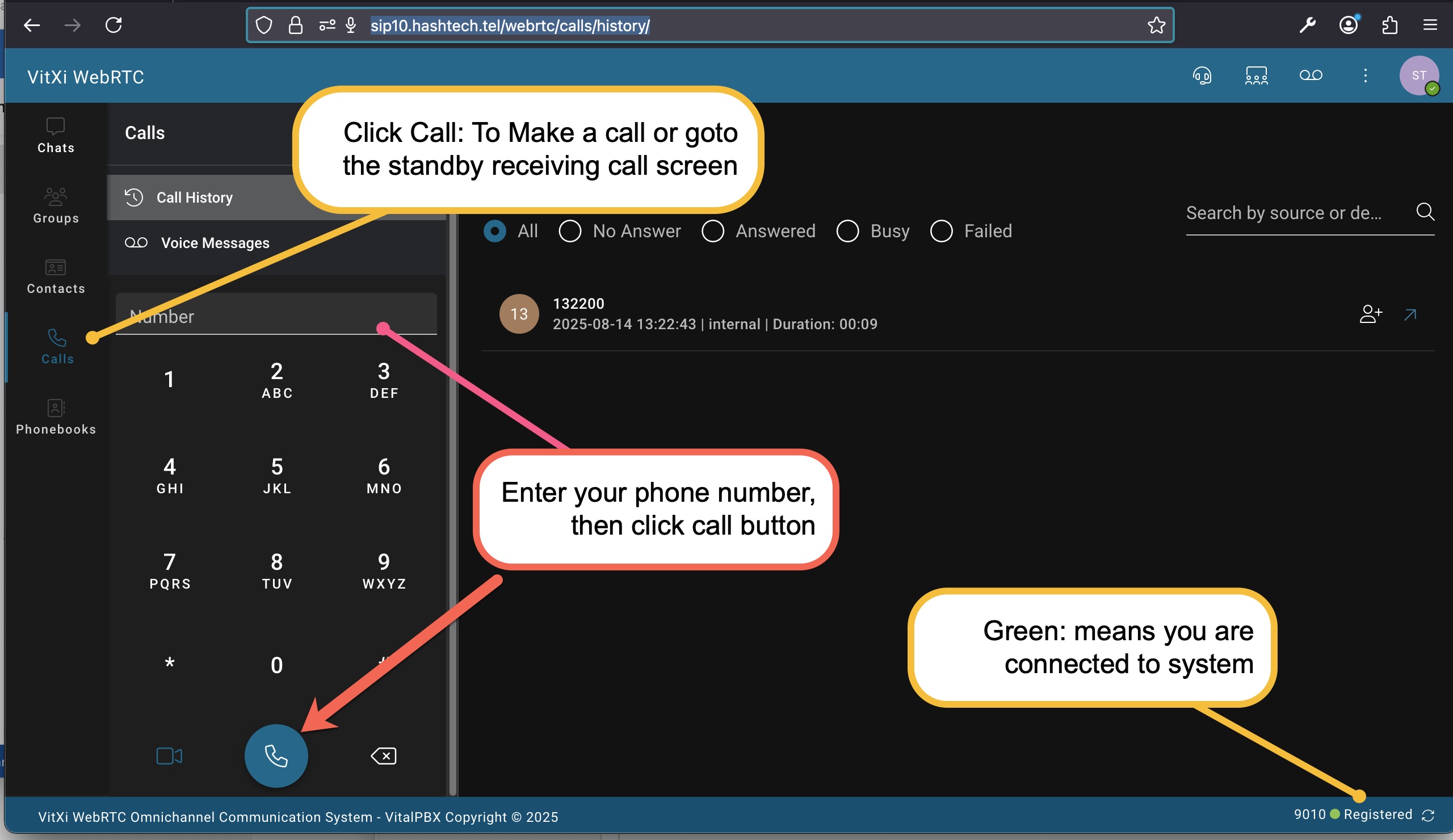Go to the Phonebooks sidebar item
1453x840 pixels.
tap(56, 417)
